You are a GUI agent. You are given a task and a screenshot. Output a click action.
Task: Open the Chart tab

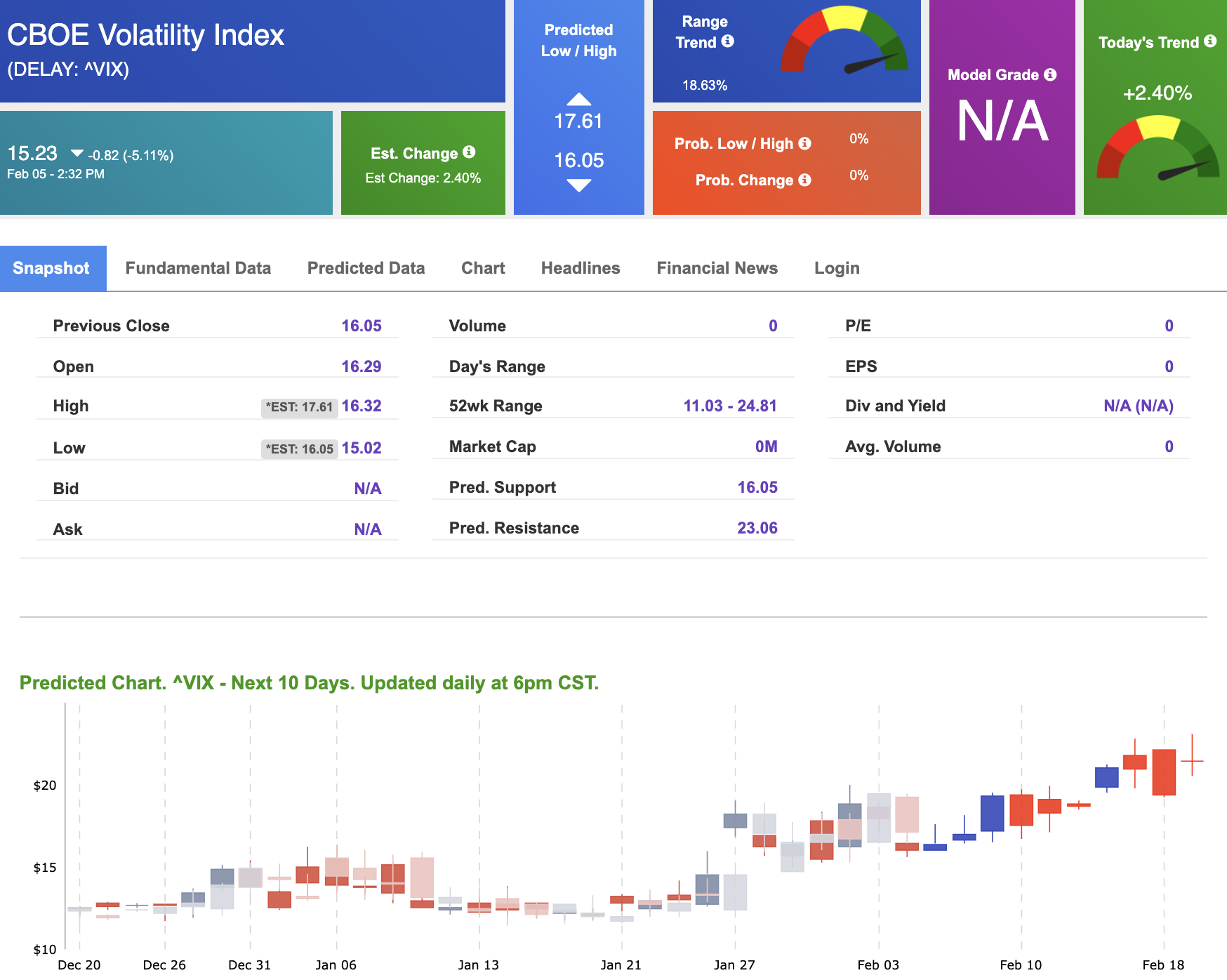(x=483, y=268)
